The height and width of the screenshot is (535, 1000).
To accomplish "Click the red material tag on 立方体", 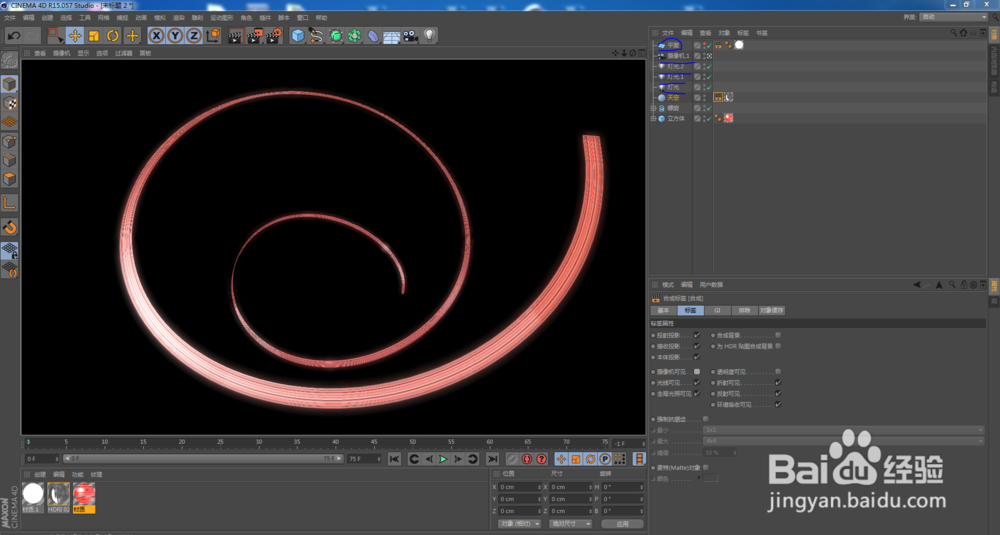I will [728, 119].
